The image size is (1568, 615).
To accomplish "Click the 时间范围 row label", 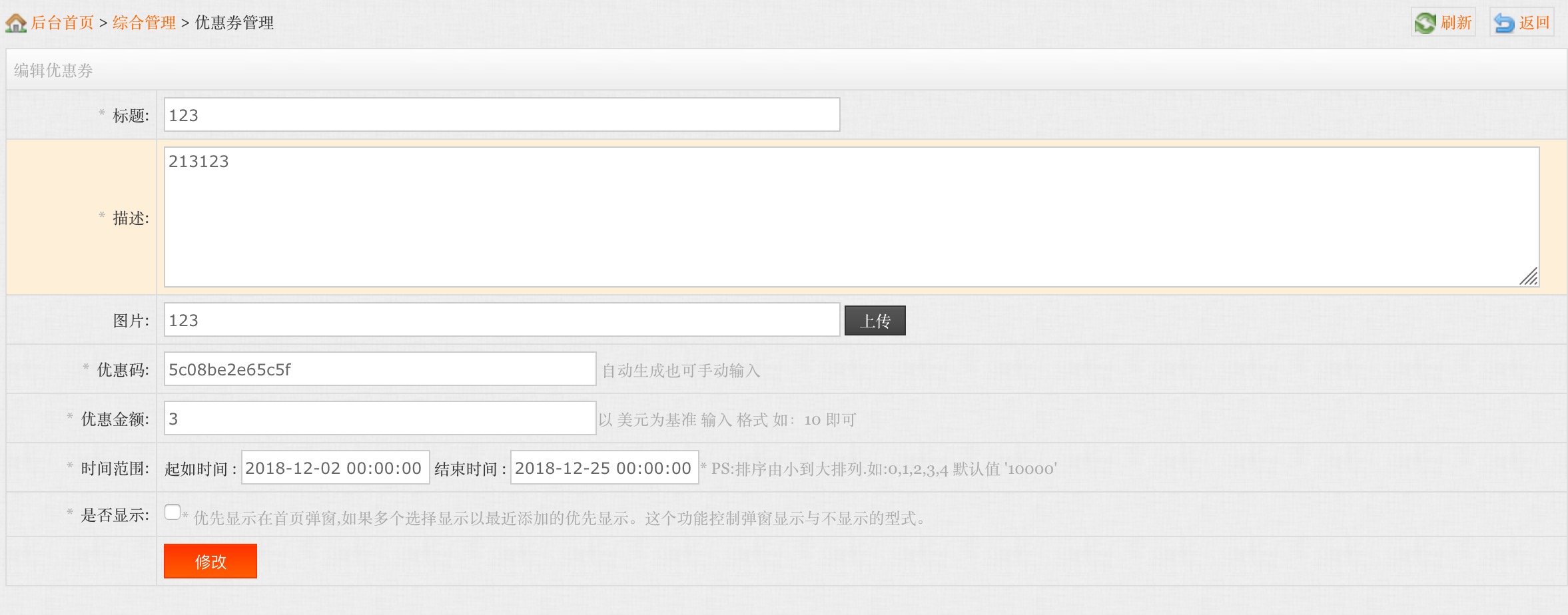I will pyautogui.click(x=115, y=469).
